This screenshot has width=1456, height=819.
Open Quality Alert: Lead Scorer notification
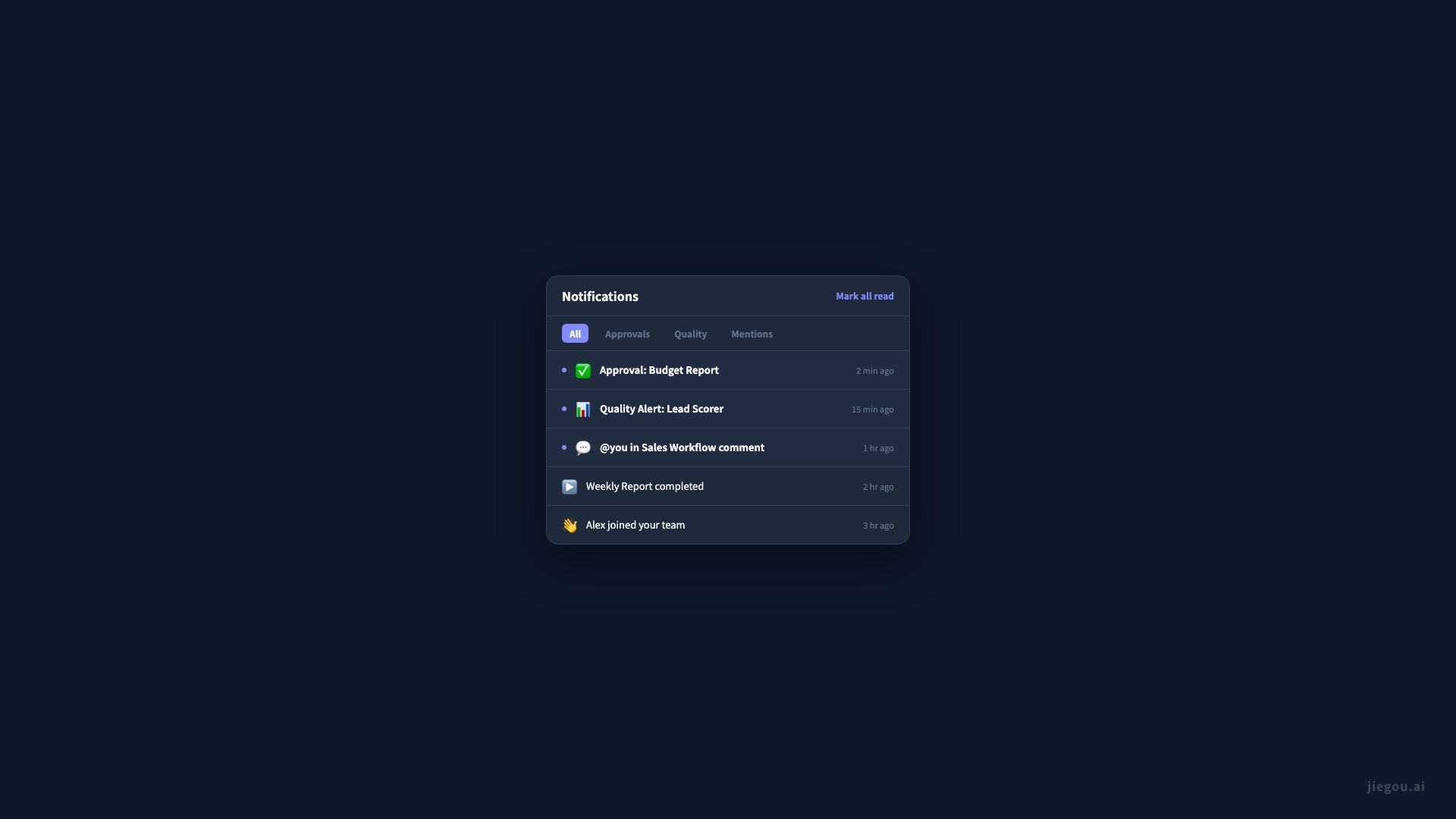tap(728, 409)
